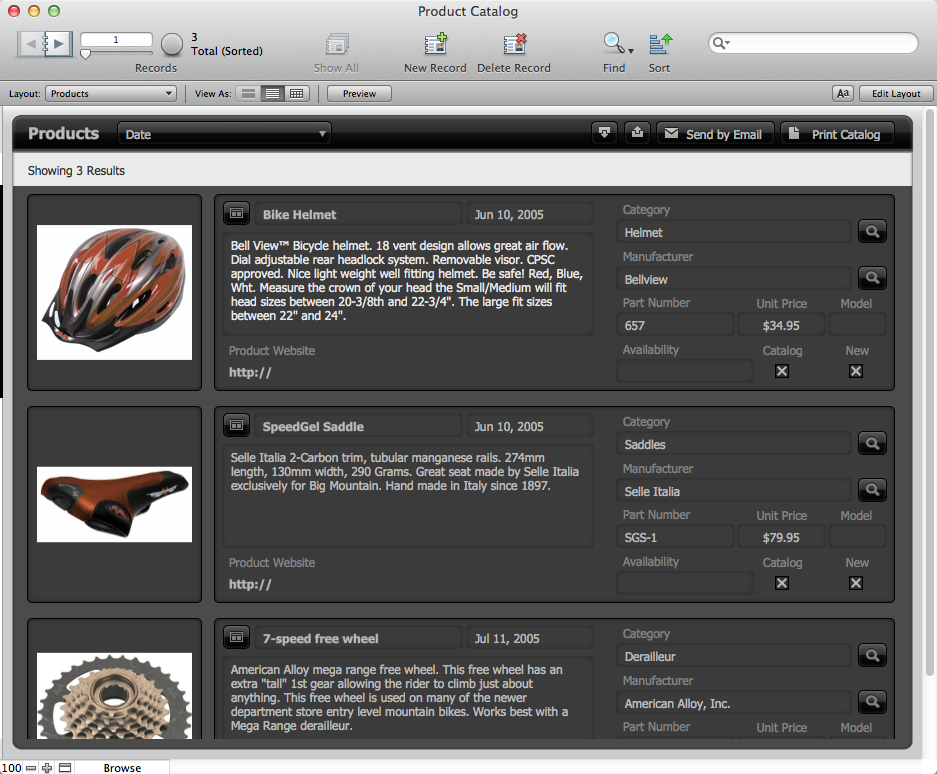Click the SpeedGel Saddle product image
937x774 pixels.
(x=115, y=504)
